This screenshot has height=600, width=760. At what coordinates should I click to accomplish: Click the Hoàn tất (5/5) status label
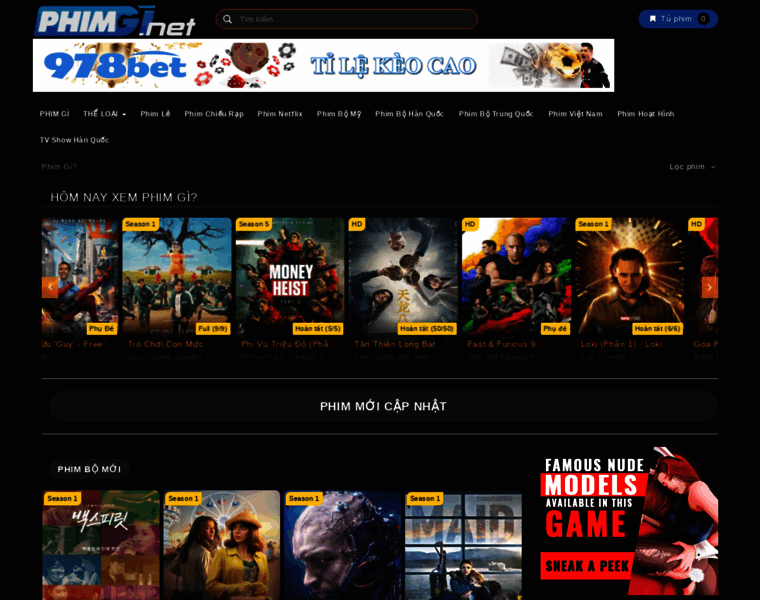pos(318,329)
